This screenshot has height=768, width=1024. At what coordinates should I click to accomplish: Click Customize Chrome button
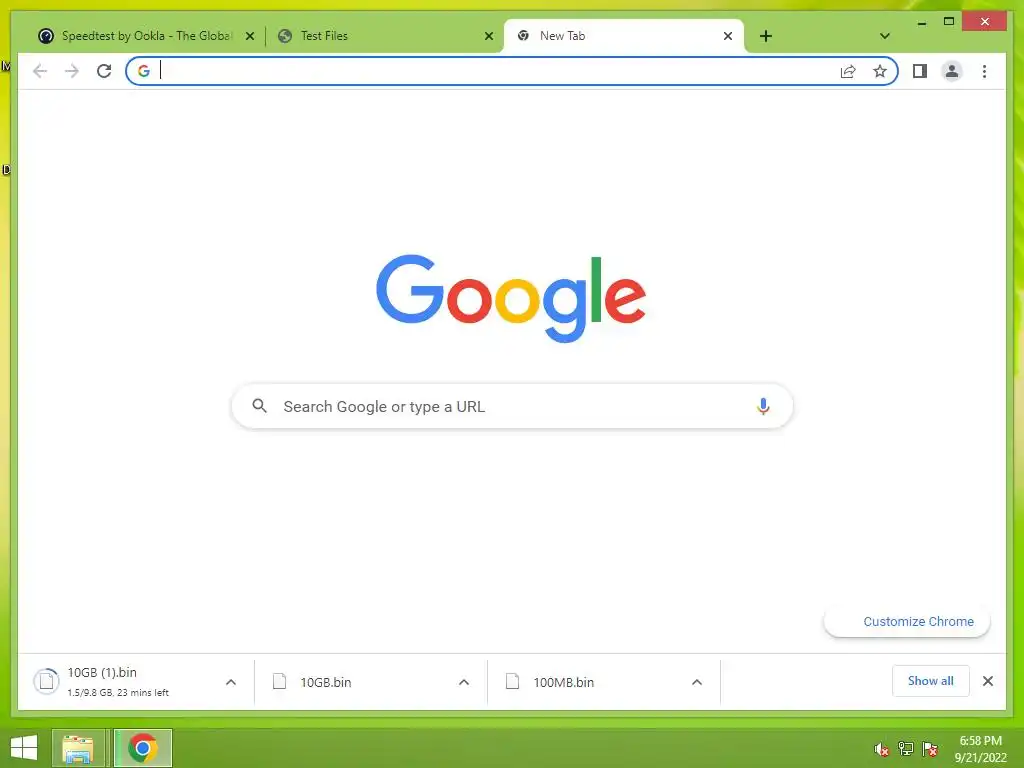pyautogui.click(x=907, y=622)
